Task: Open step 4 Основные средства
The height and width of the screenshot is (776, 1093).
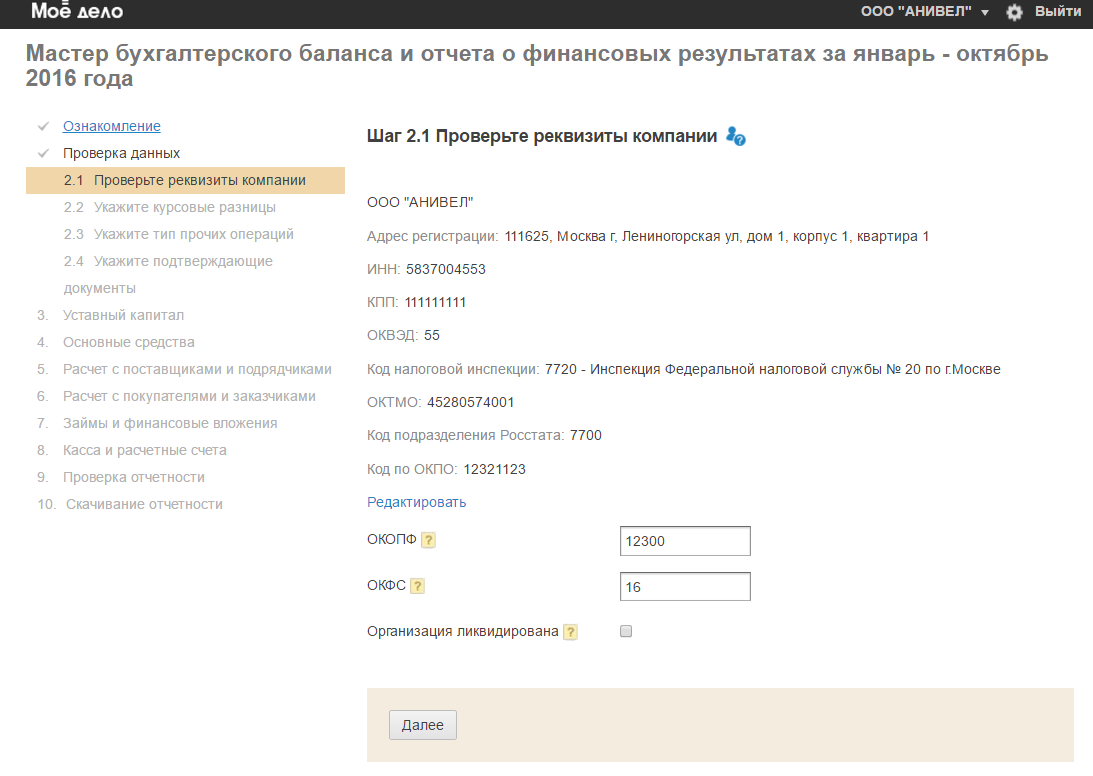Action: 129,342
